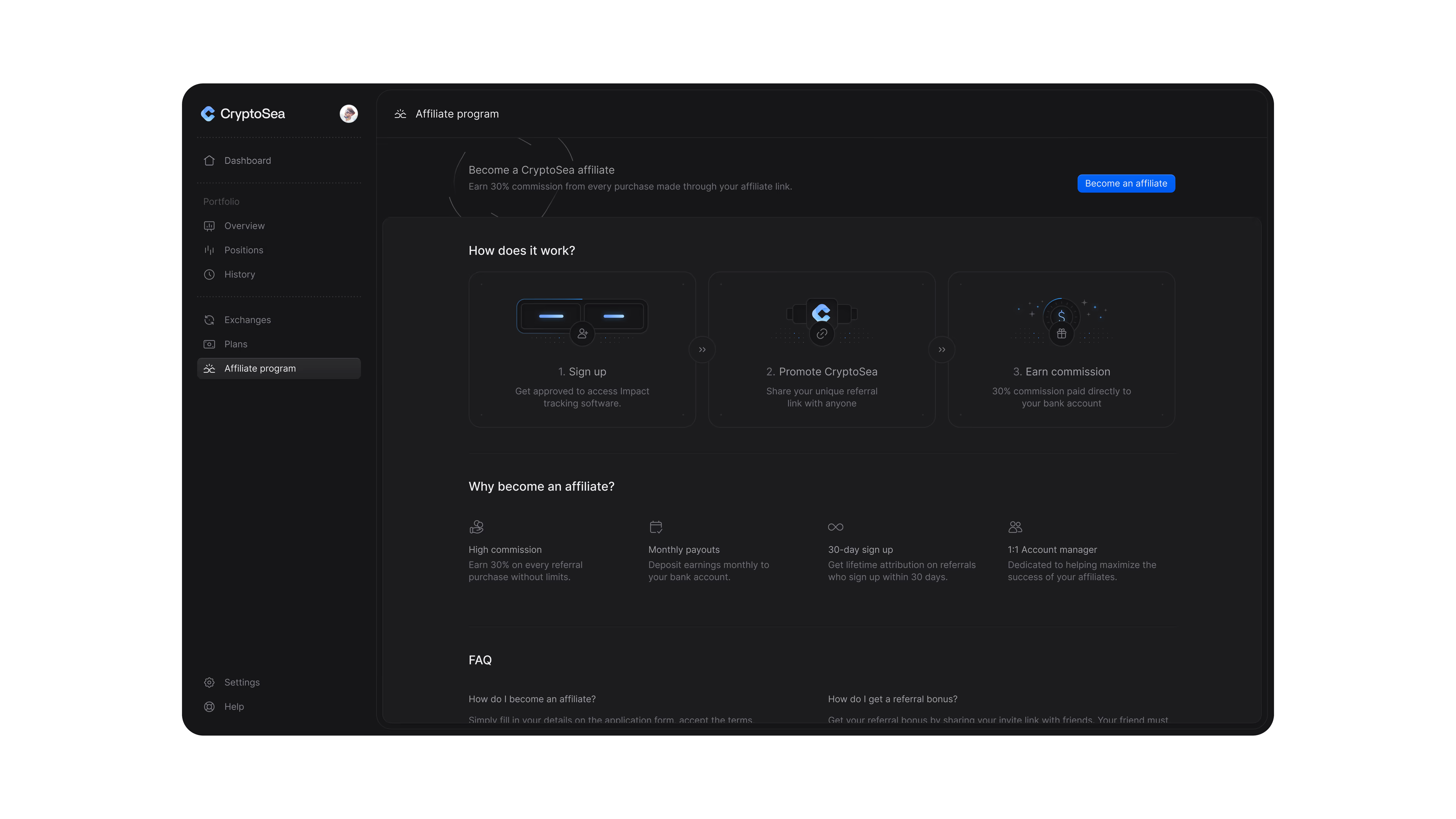Open the Plans section
1456x819 pixels.
point(235,344)
